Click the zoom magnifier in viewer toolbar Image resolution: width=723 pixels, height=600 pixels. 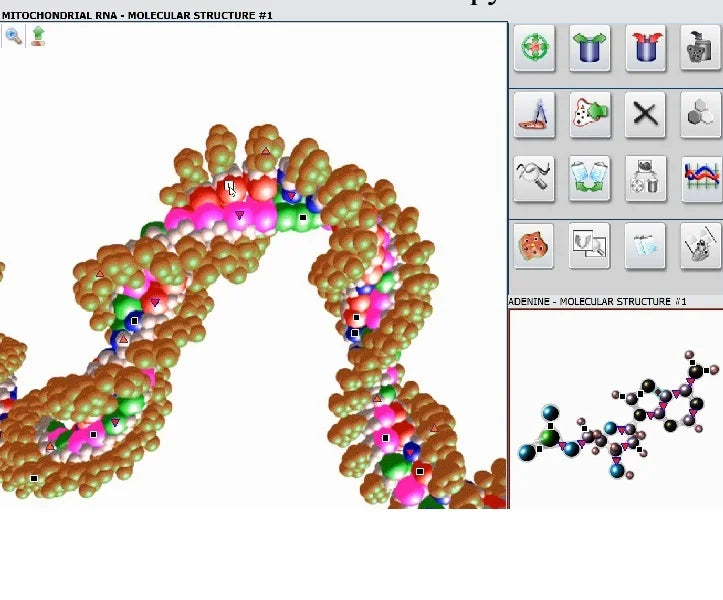click(x=14, y=37)
